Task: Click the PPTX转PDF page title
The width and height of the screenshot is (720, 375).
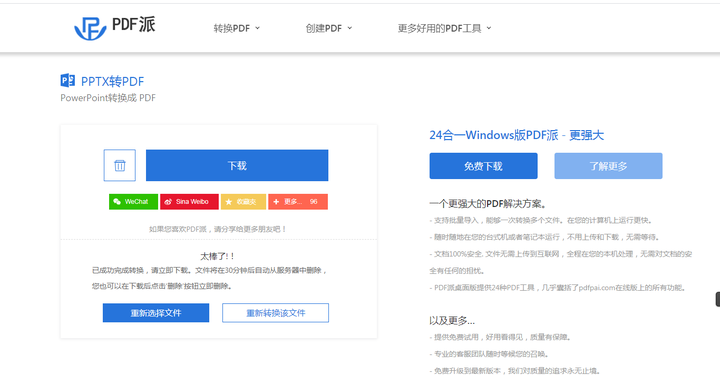Action: pos(112,81)
